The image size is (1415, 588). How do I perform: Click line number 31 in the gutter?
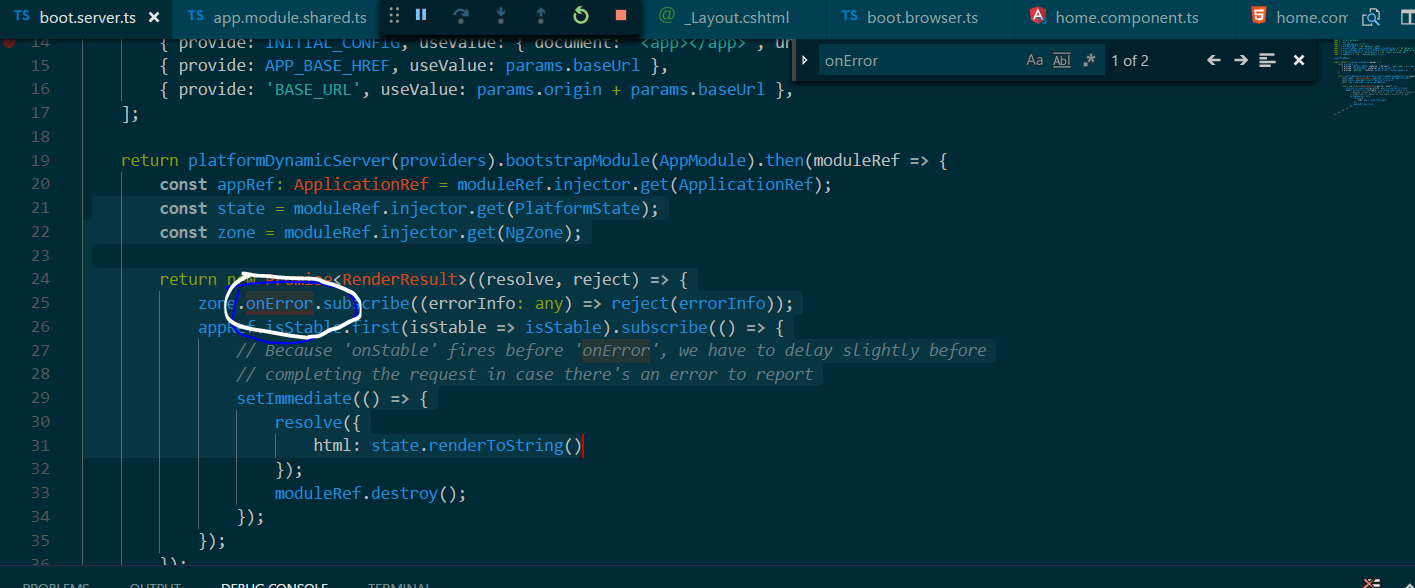coord(40,446)
